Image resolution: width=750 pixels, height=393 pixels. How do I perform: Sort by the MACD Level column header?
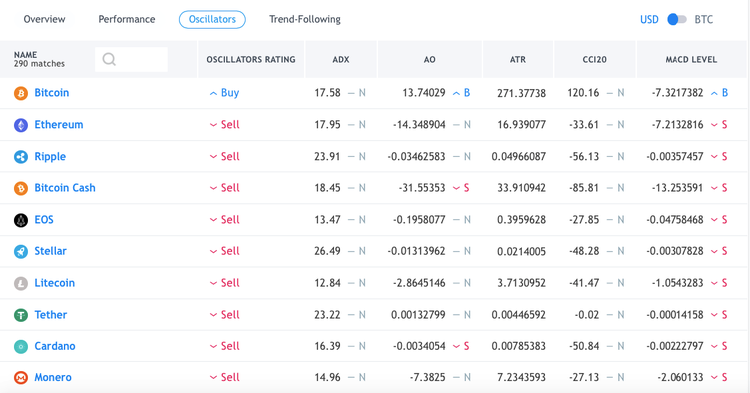click(x=691, y=59)
